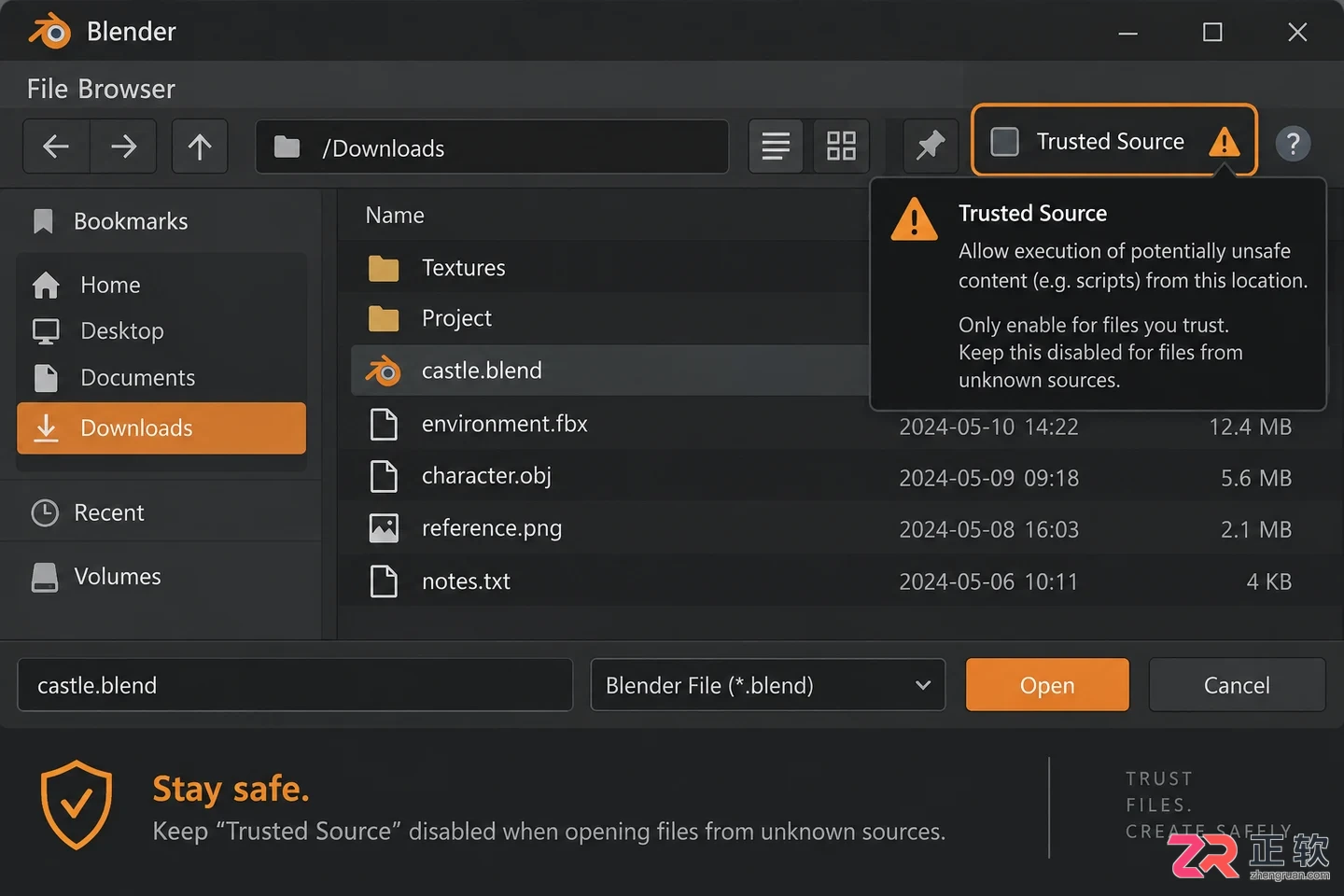Open the Documents bookmark
The image size is (1344, 896).
161,377
